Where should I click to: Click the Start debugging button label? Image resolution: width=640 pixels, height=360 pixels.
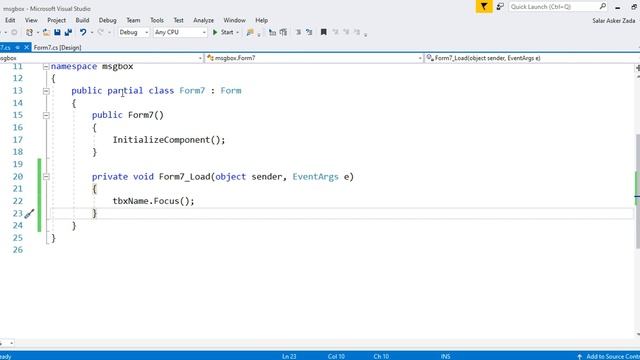(x=227, y=32)
